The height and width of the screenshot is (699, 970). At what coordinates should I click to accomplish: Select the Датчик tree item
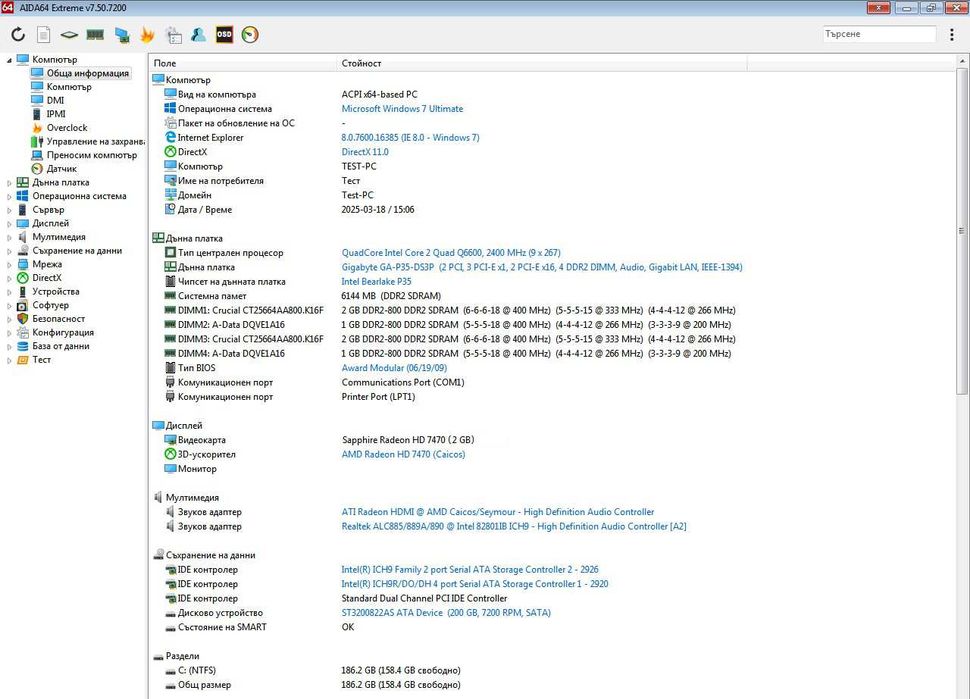click(62, 168)
